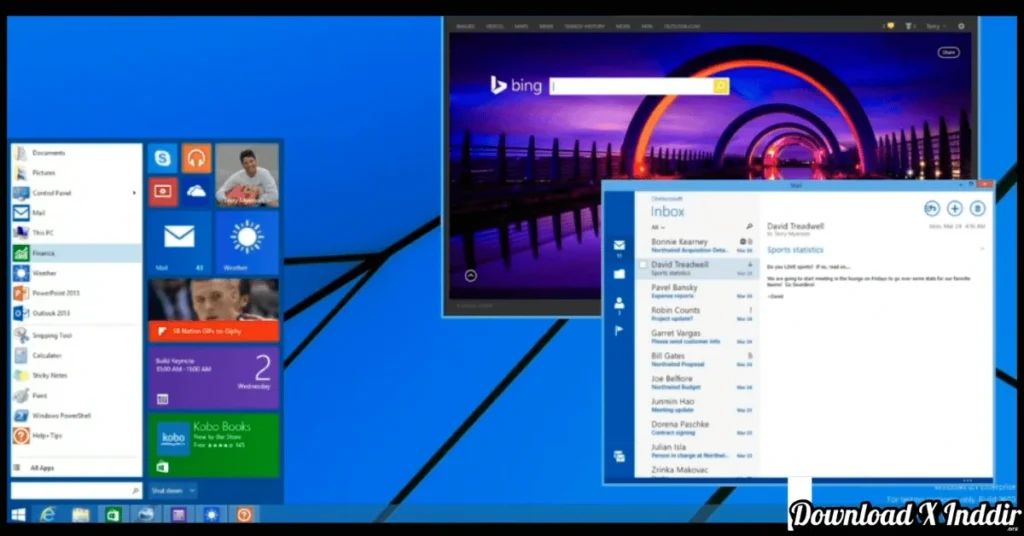Open the Bing Search History link
Screen dimensions: 1024x536
pos(584,26)
